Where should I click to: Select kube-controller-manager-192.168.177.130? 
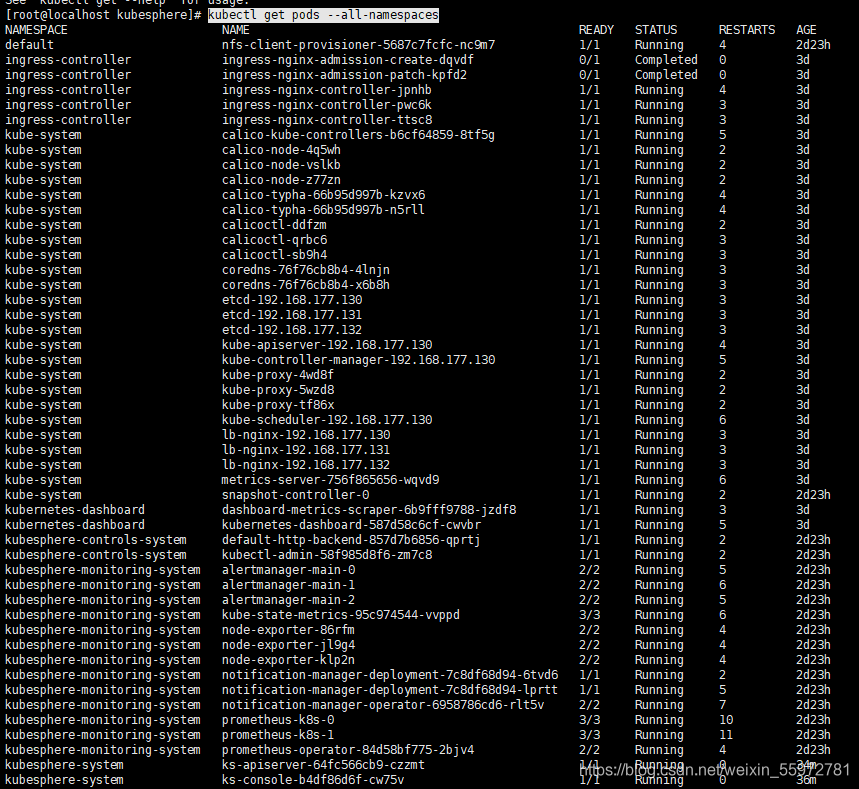[358, 360]
